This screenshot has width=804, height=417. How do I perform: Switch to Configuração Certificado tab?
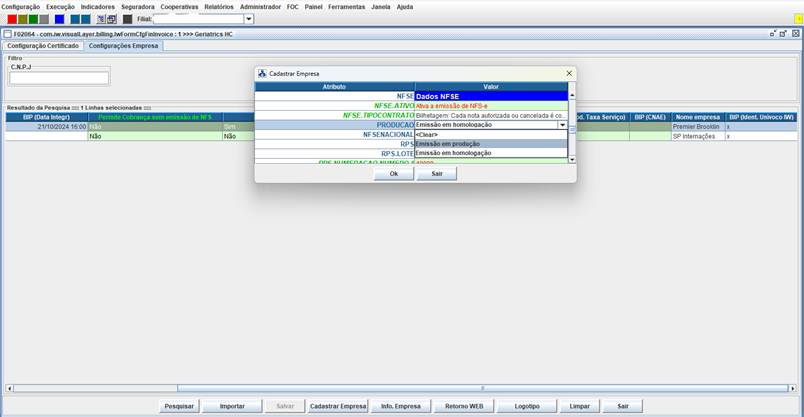click(x=43, y=46)
